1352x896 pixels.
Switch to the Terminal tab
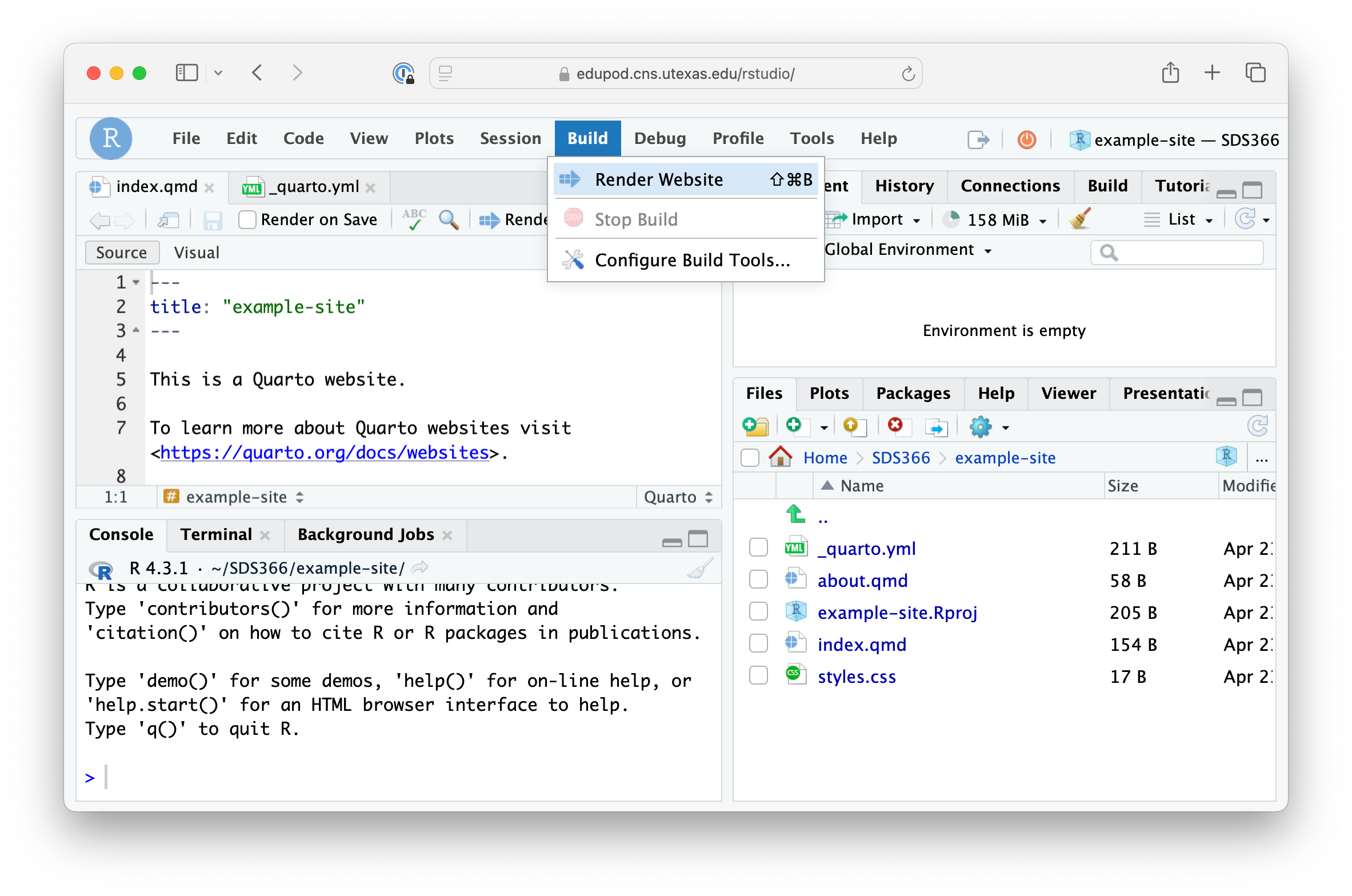click(x=216, y=534)
